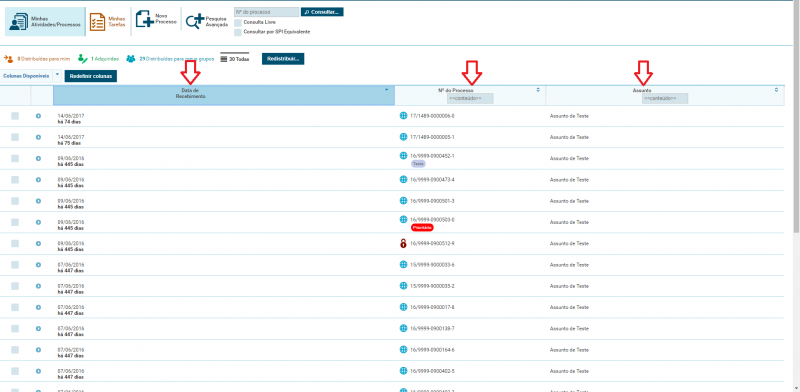Open Minhas Atividades/Processos section
The image size is (800, 392).
tap(45, 22)
